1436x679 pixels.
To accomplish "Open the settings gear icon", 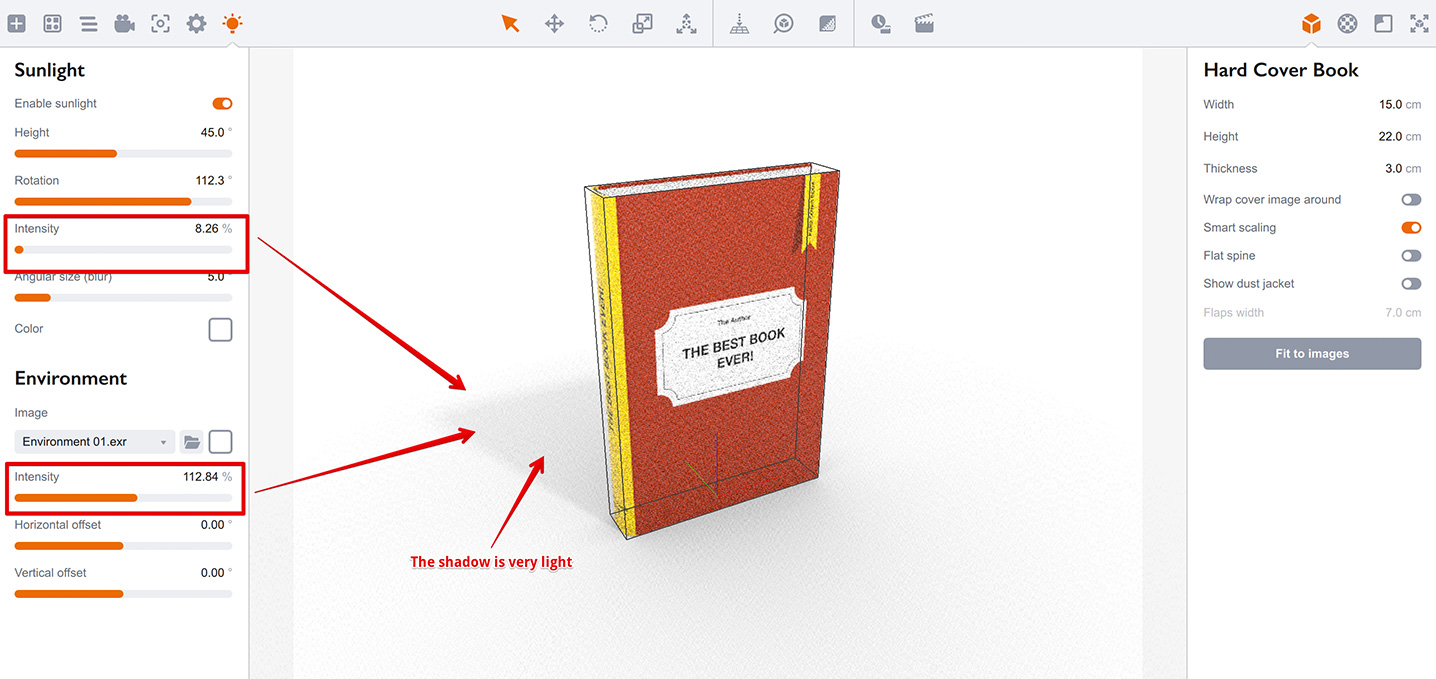I will click(196, 23).
